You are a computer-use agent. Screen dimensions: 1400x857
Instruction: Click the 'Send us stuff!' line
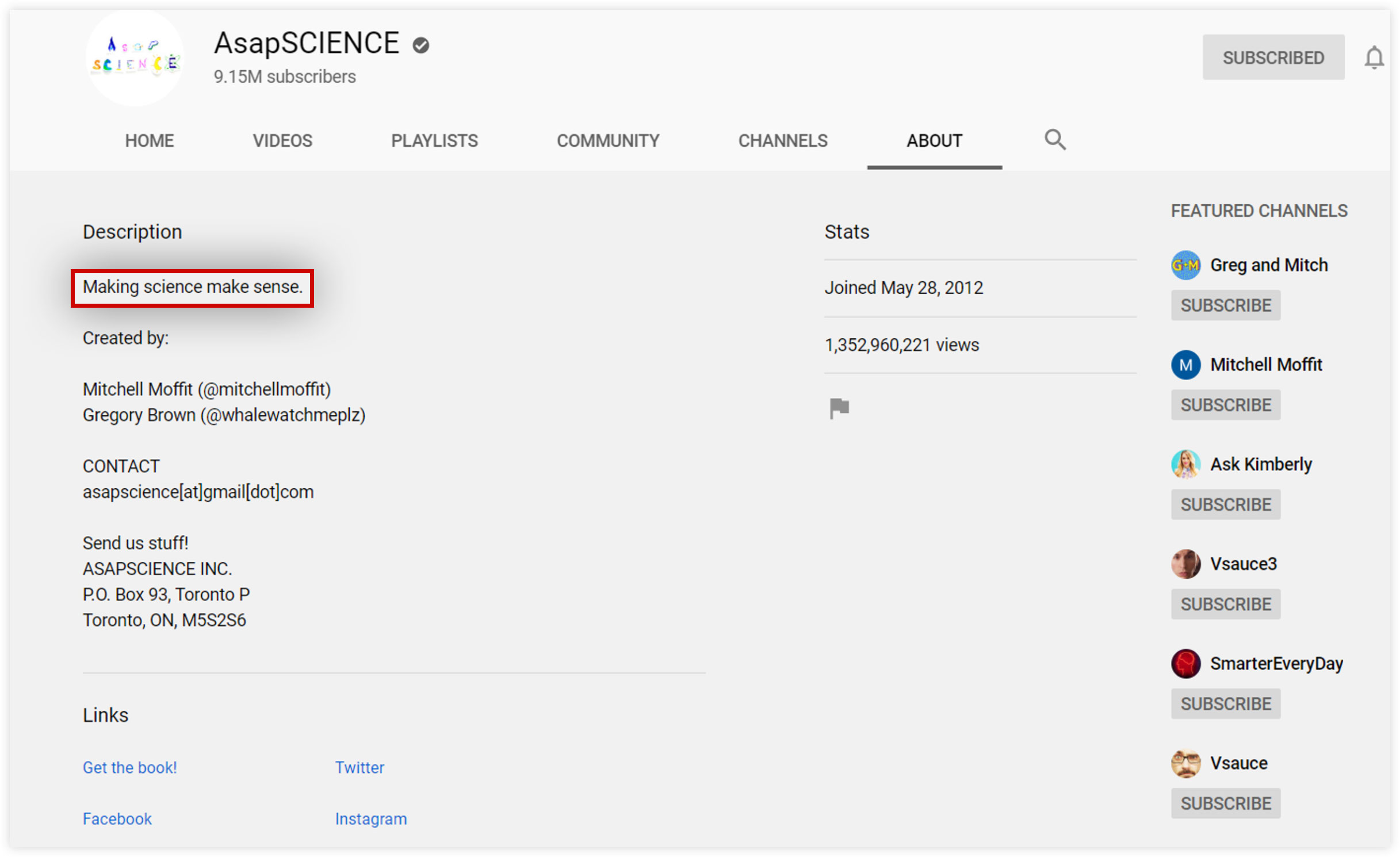[135, 543]
